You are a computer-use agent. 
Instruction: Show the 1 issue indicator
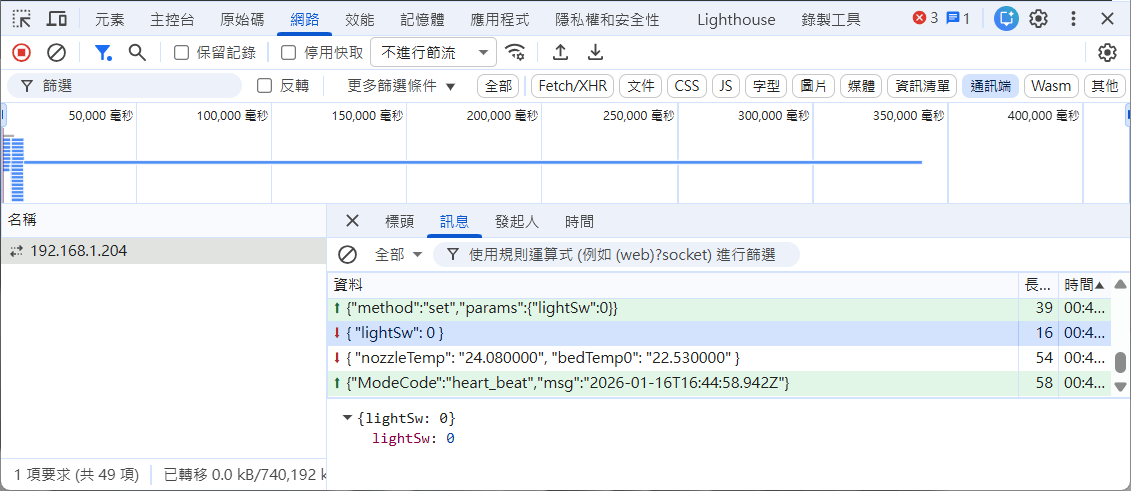point(958,18)
